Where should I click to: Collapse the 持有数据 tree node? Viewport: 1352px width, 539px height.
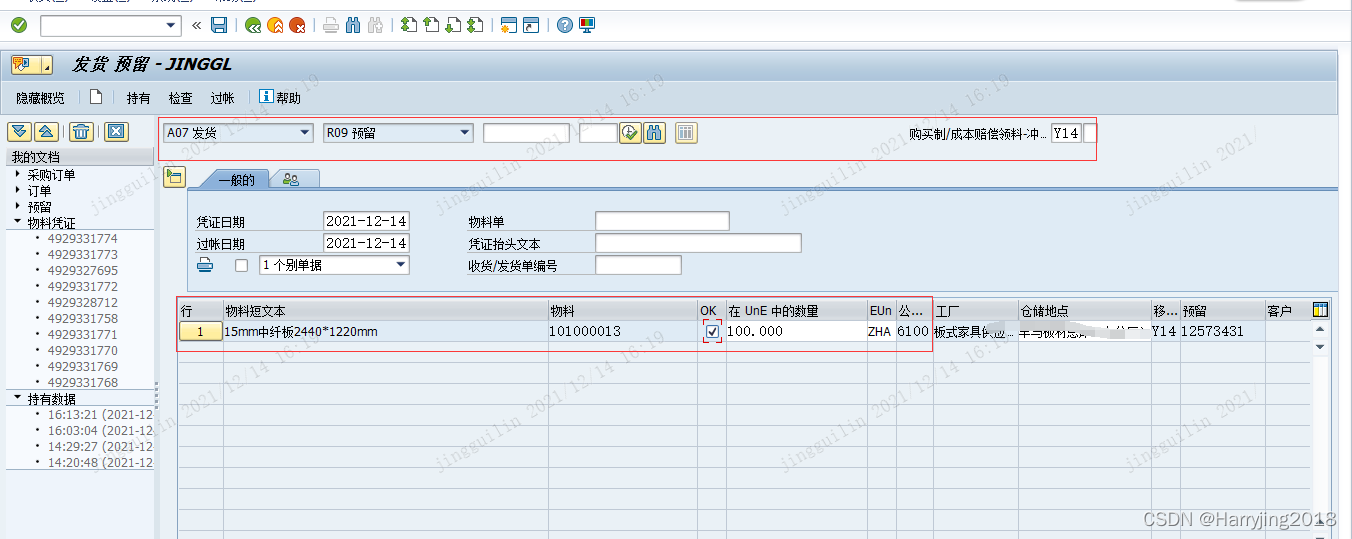pos(18,398)
